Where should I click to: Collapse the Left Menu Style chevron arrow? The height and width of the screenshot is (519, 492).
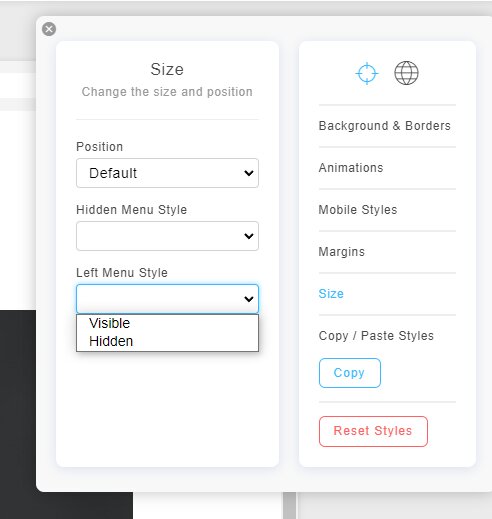[249, 299]
